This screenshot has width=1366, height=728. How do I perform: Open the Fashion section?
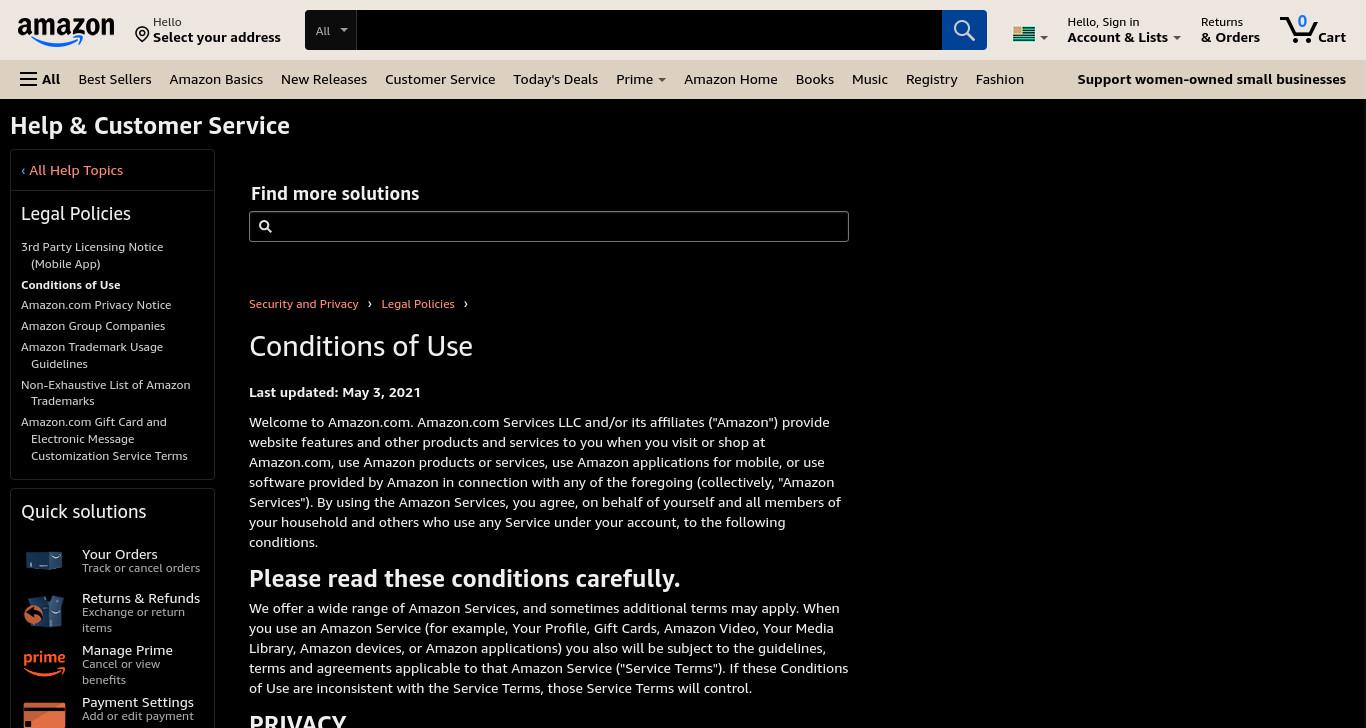click(x=999, y=79)
